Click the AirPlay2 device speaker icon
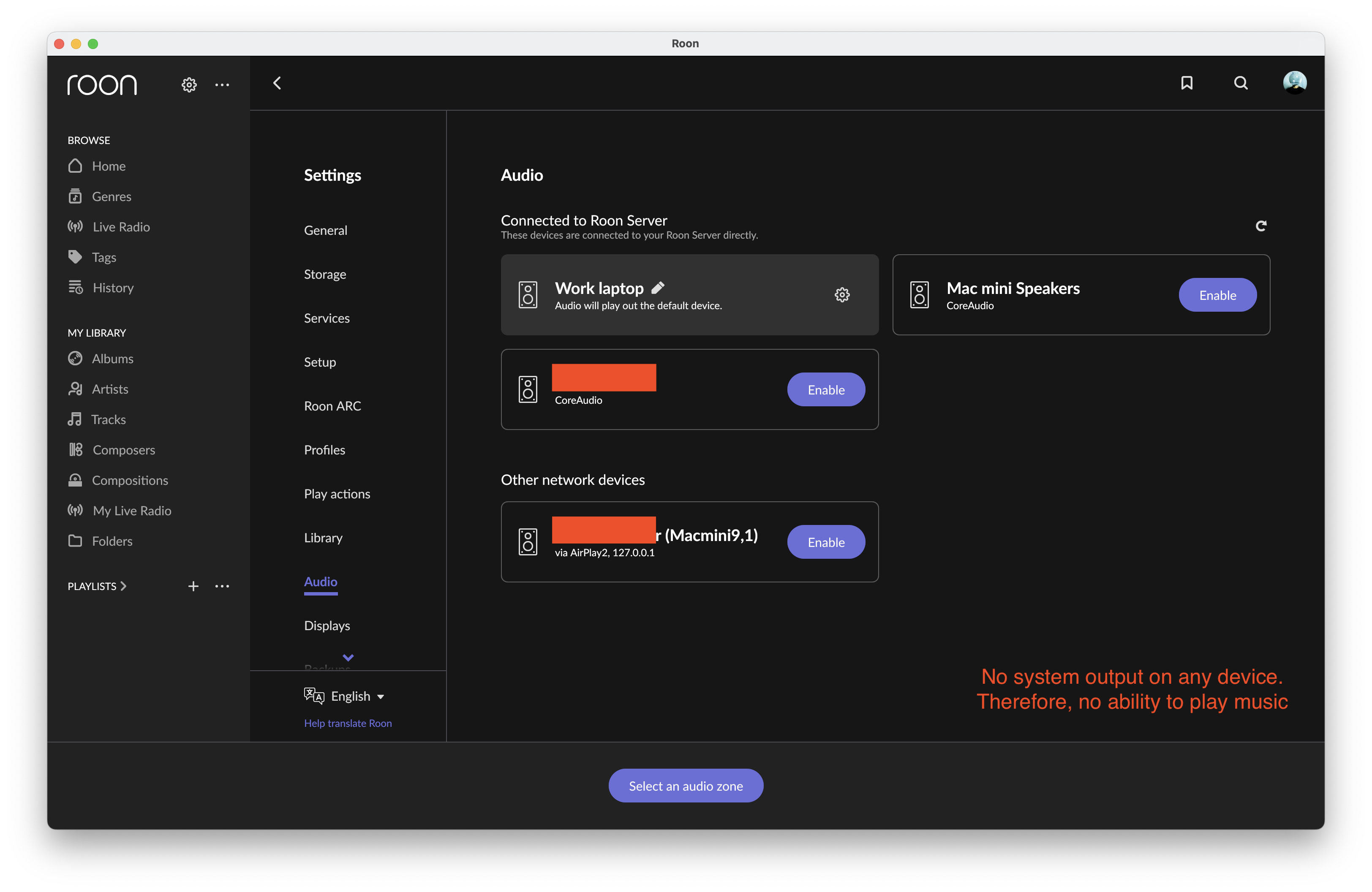This screenshot has height=892, width=1372. point(528,541)
